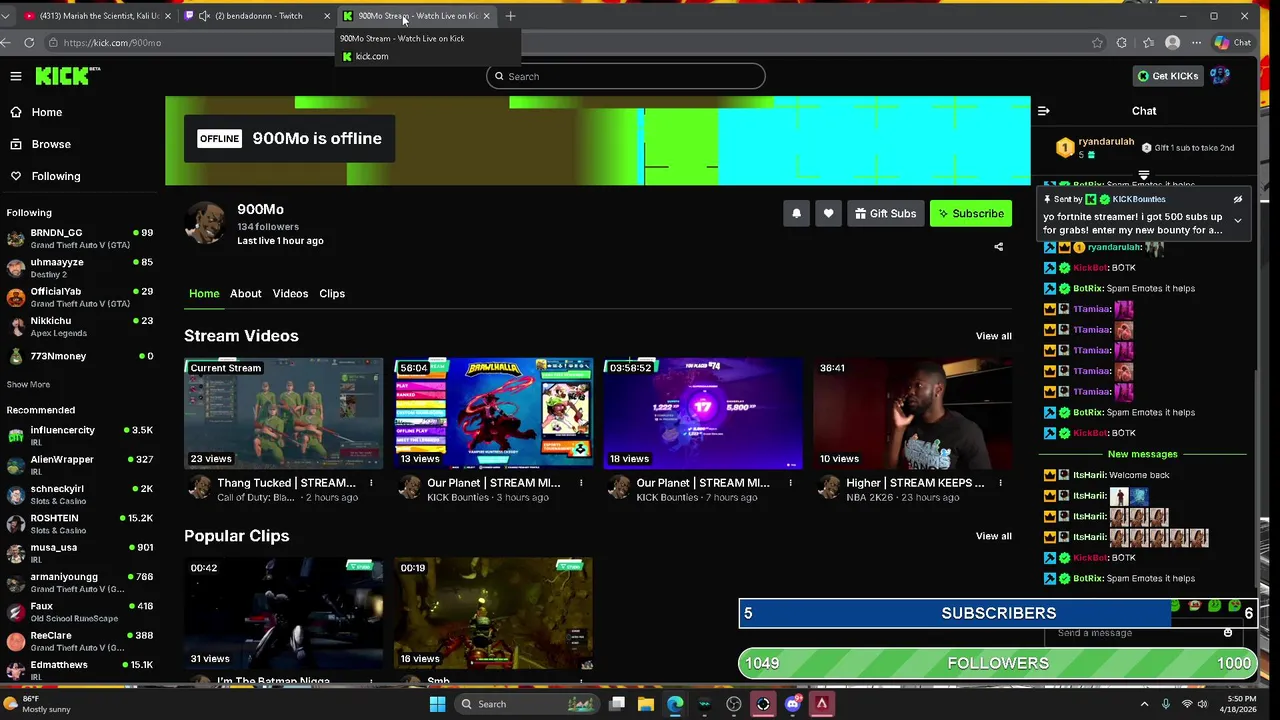Click the Gift Subs button
The height and width of the screenshot is (720, 1280).
[x=885, y=213]
